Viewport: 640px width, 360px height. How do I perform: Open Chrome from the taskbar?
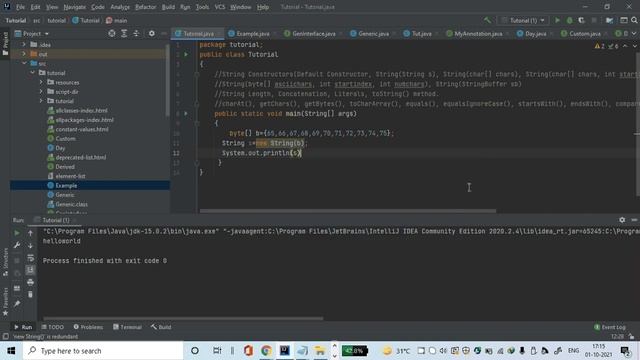pyautogui.click(x=267, y=351)
